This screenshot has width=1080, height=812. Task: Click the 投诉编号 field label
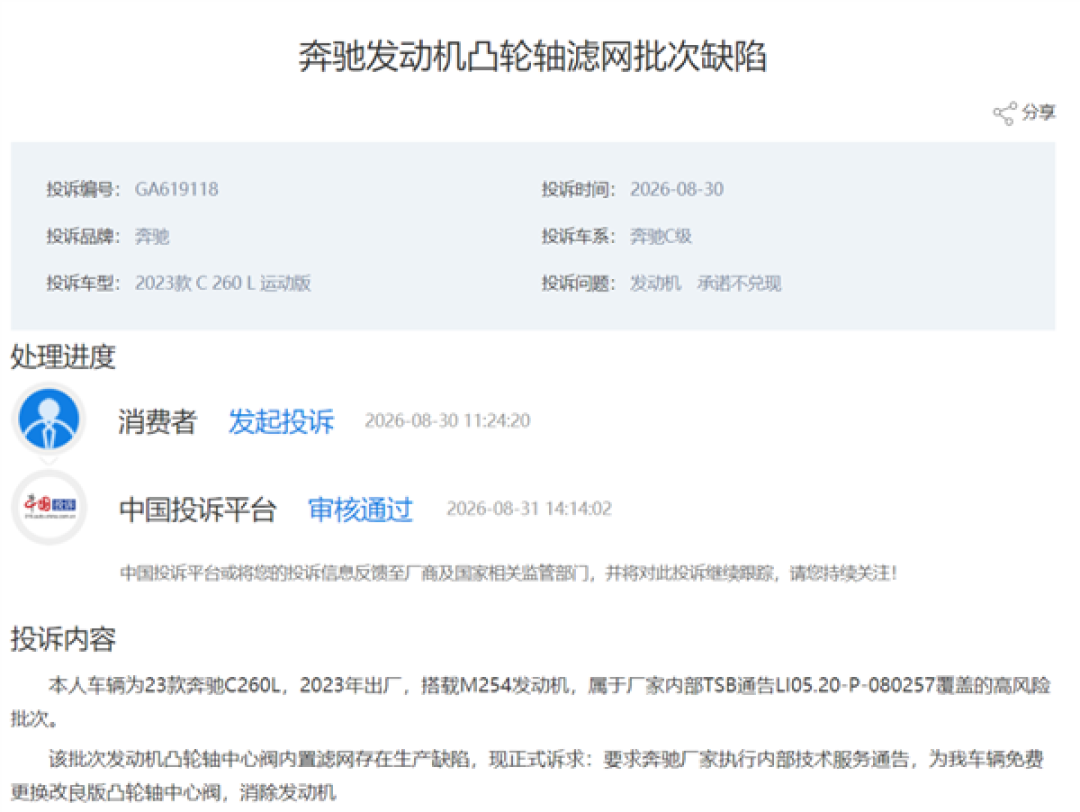pos(83,189)
